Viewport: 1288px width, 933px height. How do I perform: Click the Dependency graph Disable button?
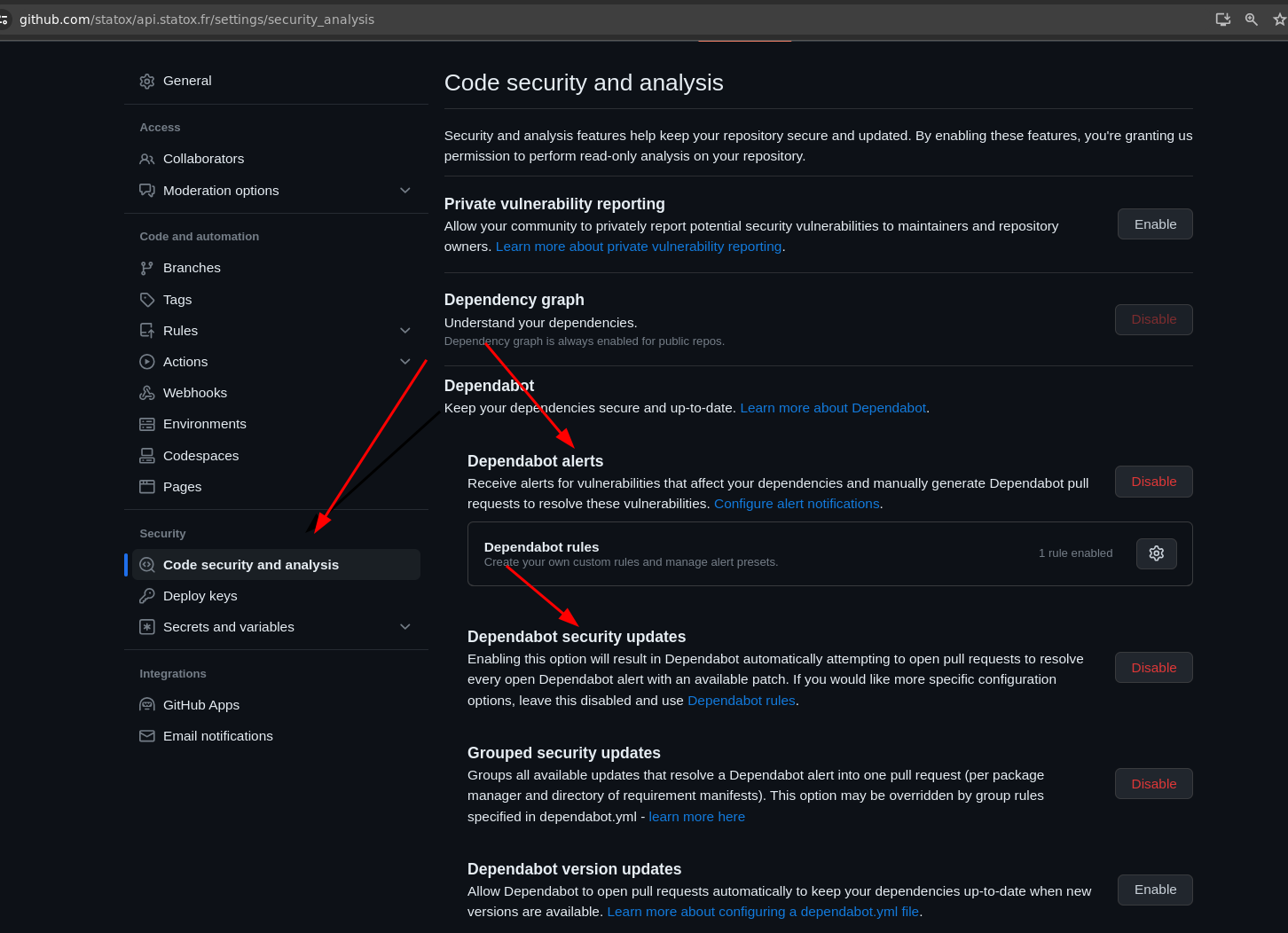pos(1153,319)
